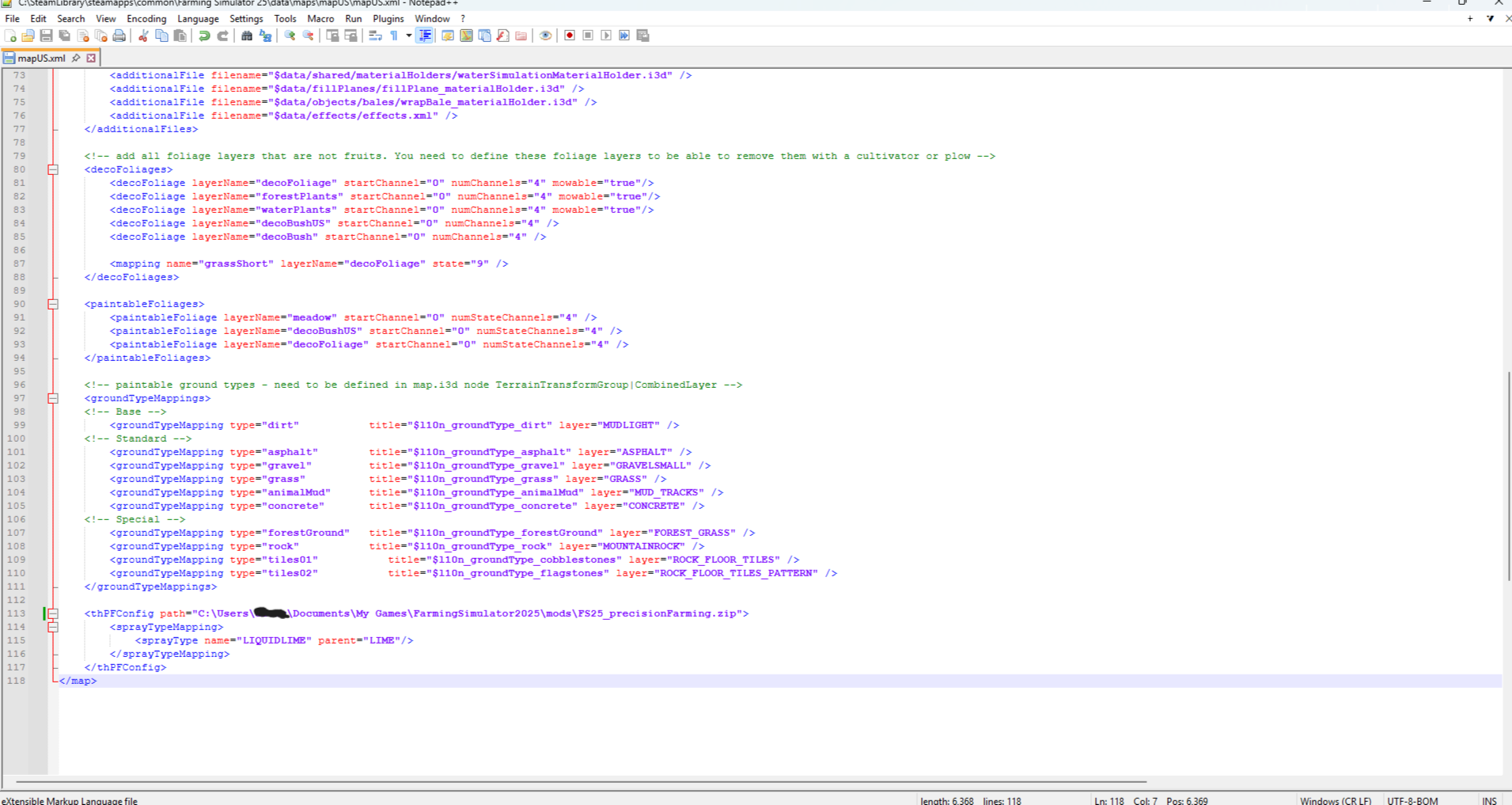Click the Copy toolbar icon
This screenshot has width=1512, height=805.
tap(161, 36)
